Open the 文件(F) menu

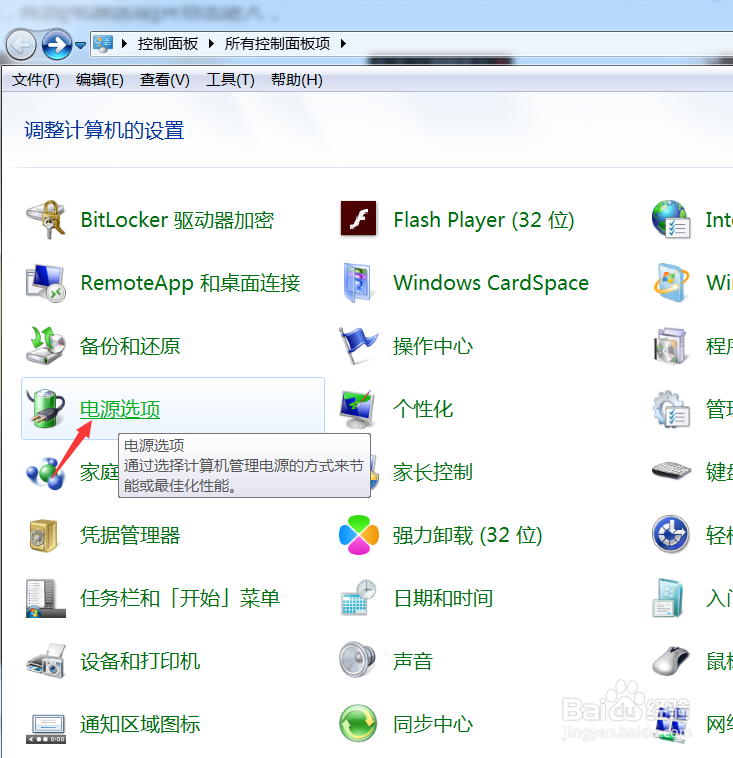tap(35, 80)
